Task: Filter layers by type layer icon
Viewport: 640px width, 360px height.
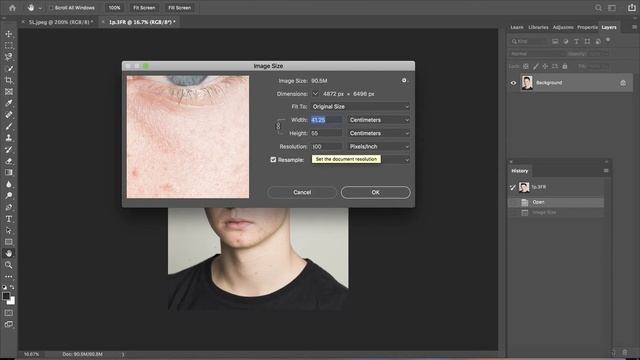Action: [x=576, y=41]
